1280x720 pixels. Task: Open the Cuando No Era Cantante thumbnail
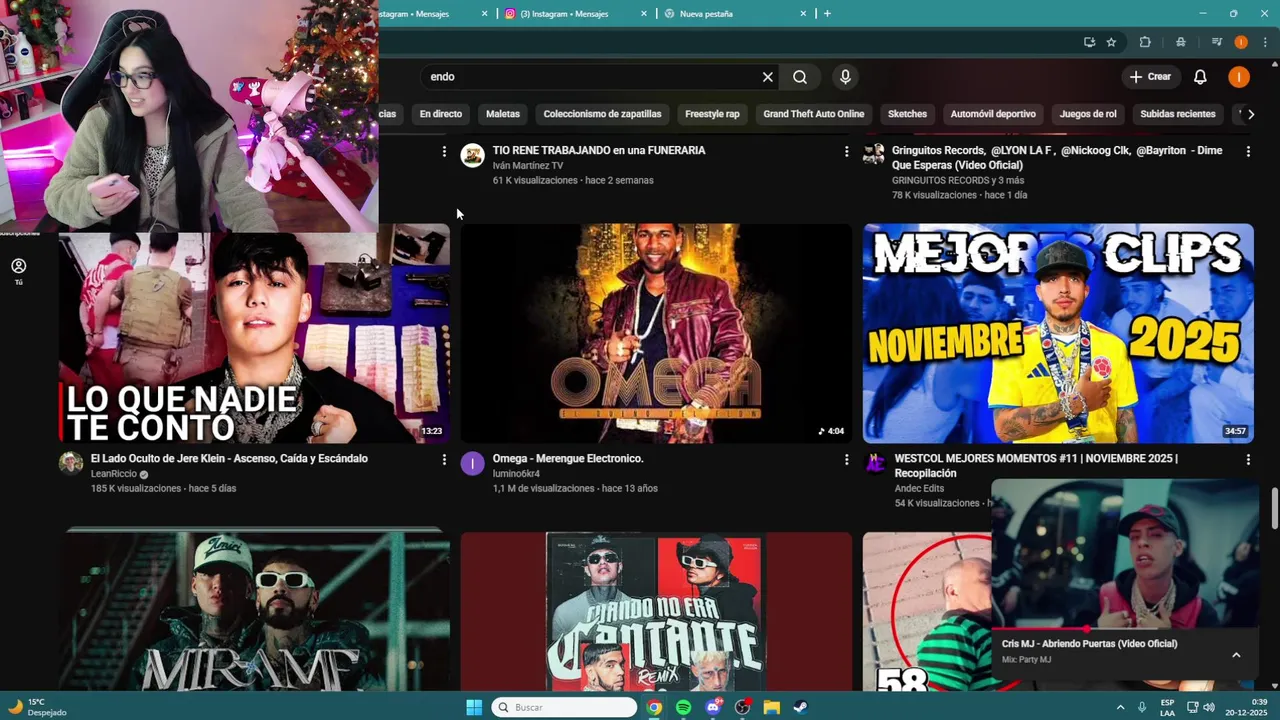656,611
